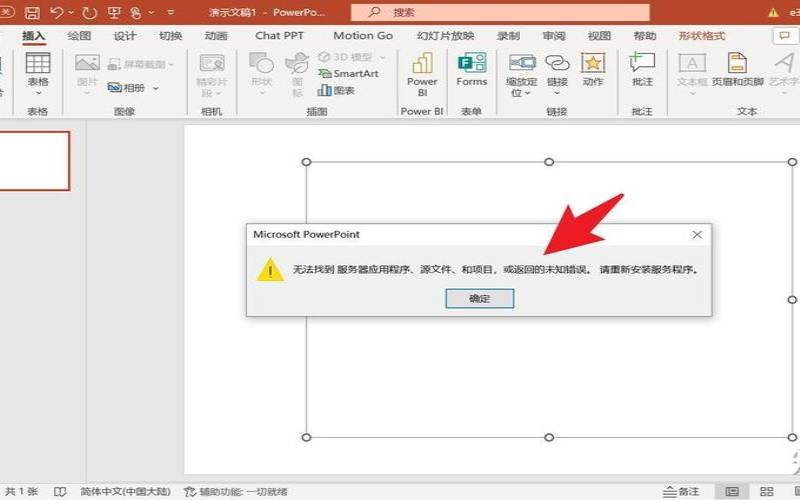Switch to slide sorter view in status bar
Viewport: 800px width, 500px height.
[768, 492]
